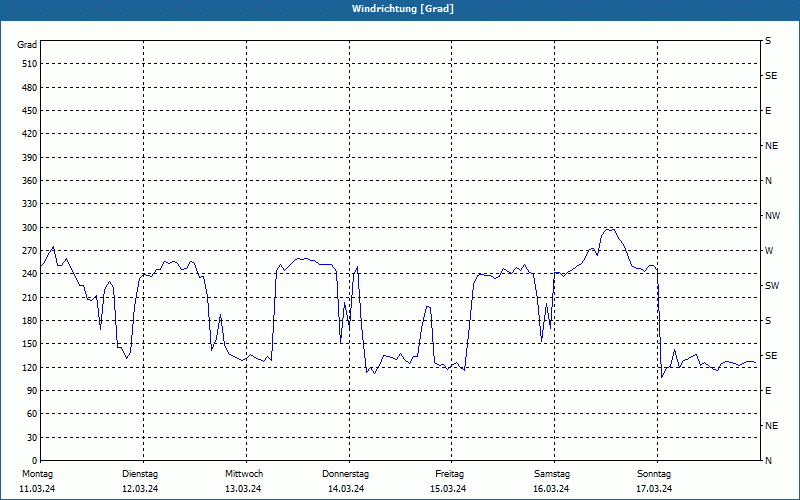The height and width of the screenshot is (500, 800).
Task: Click the topmost 'S' compass label
Action: [768, 41]
